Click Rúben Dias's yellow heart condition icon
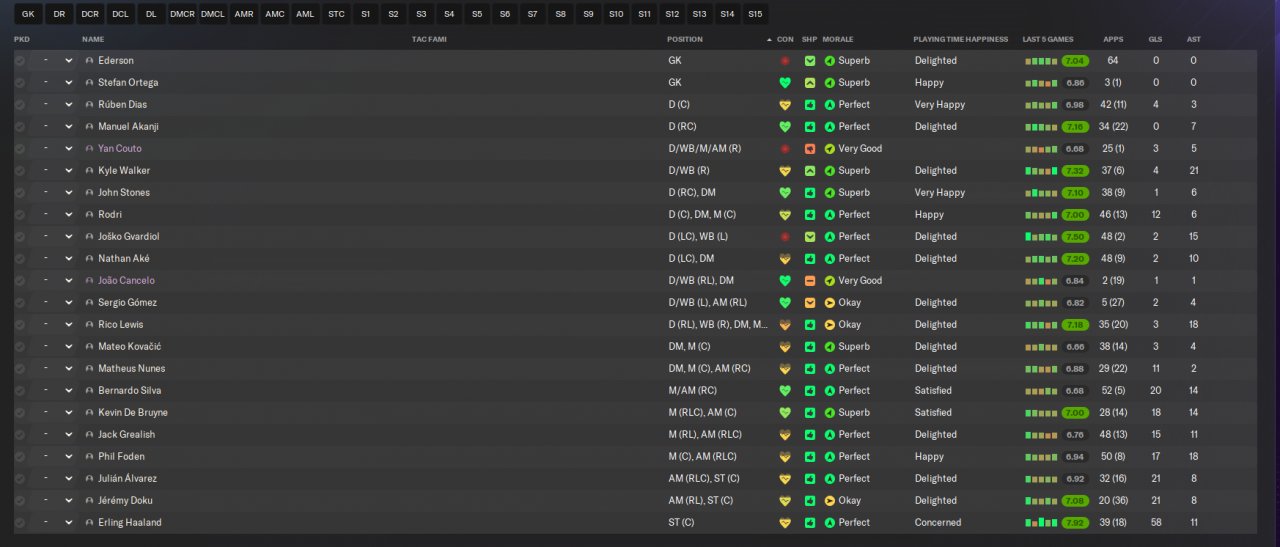Image resolution: width=1280 pixels, height=547 pixels. coord(785,105)
